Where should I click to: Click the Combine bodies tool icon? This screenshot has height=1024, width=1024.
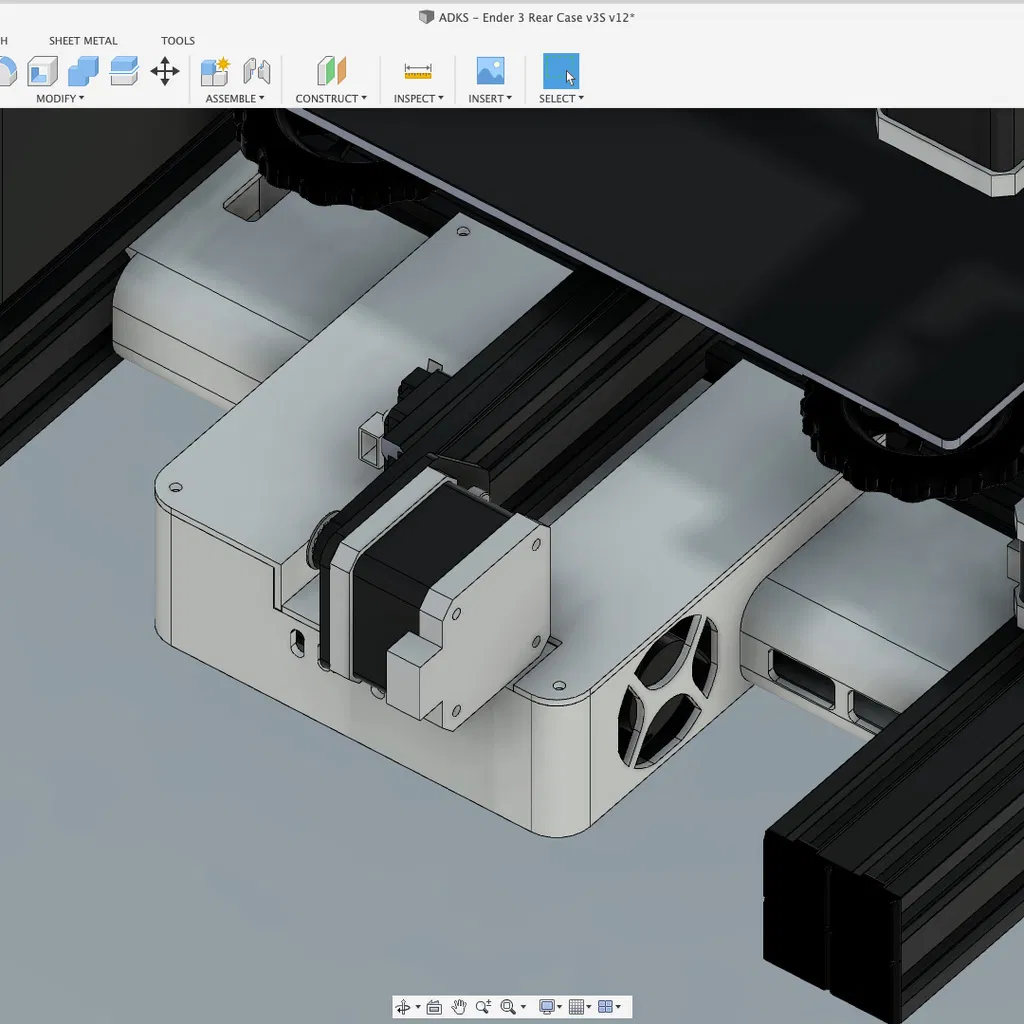(x=83, y=71)
